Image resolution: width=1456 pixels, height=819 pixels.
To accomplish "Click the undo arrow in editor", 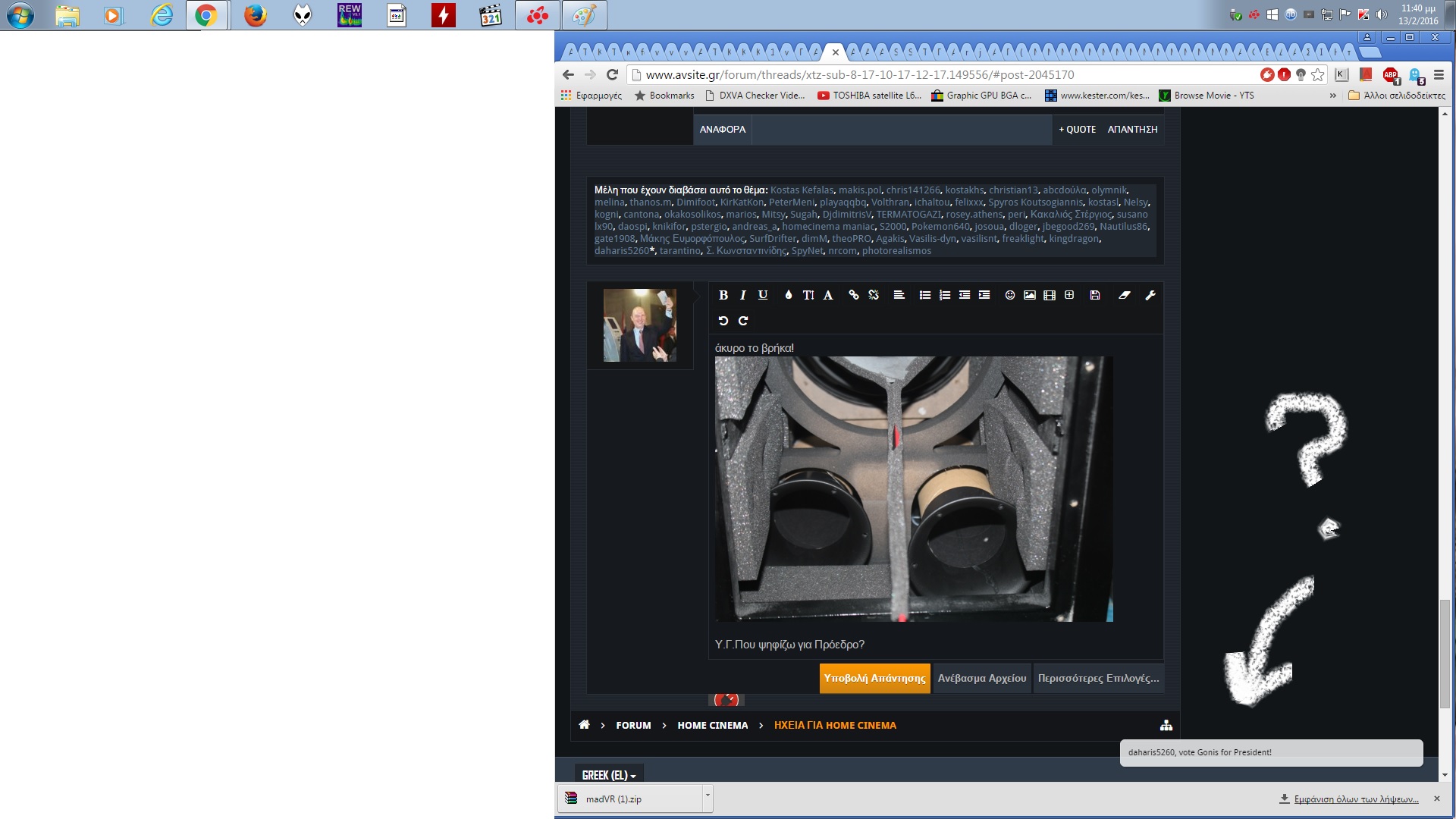I will [x=723, y=321].
